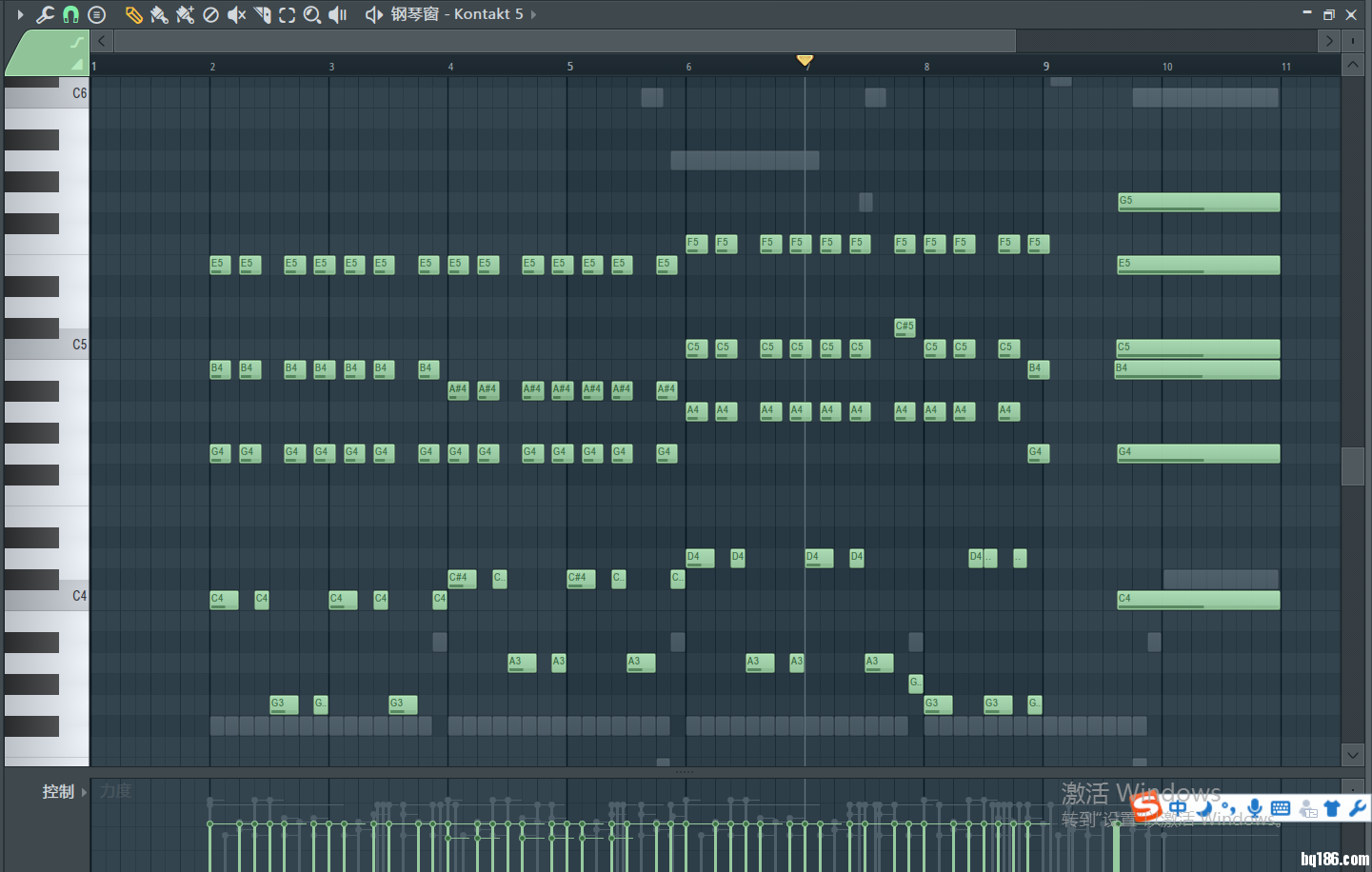Select the Delete tool
1372x872 pixels.
pyautogui.click(x=210, y=14)
